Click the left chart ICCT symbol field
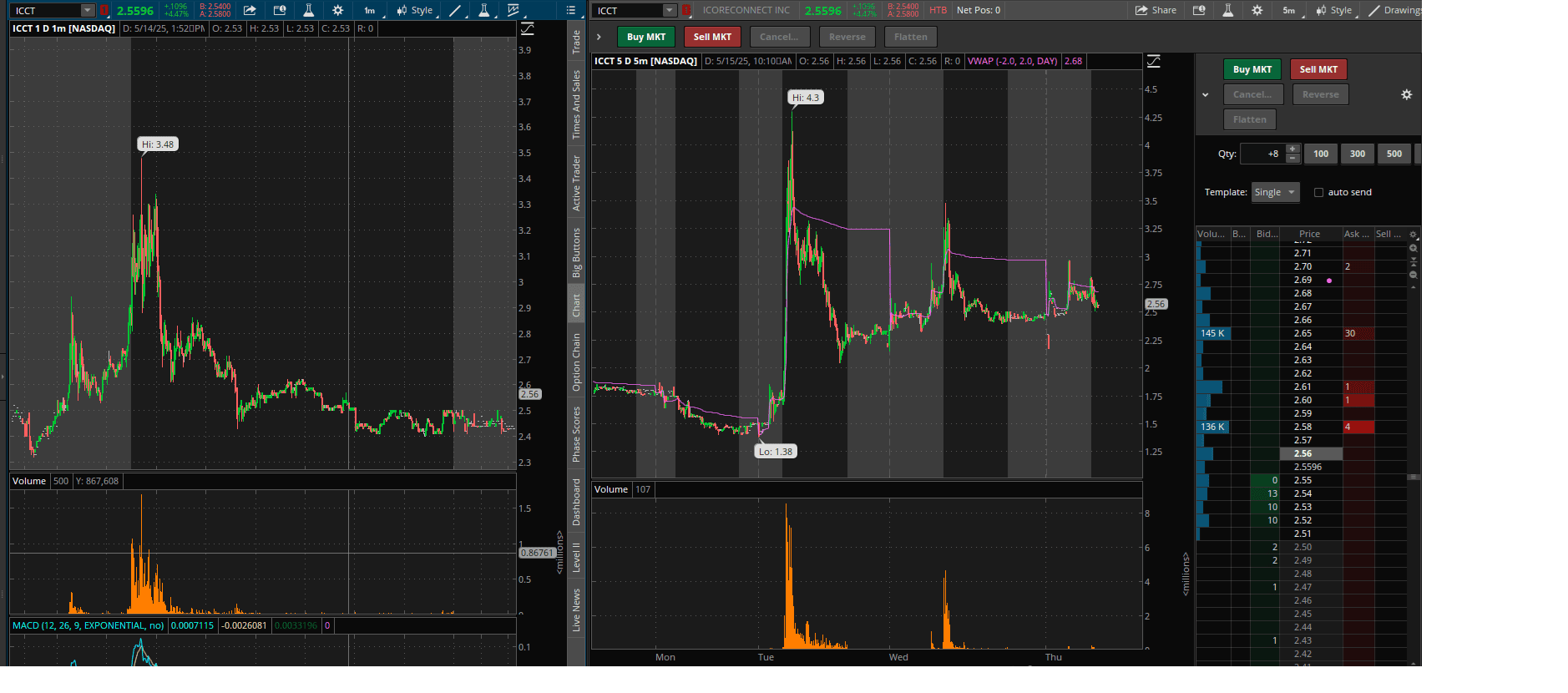The width and height of the screenshot is (1568, 693). click(x=47, y=10)
